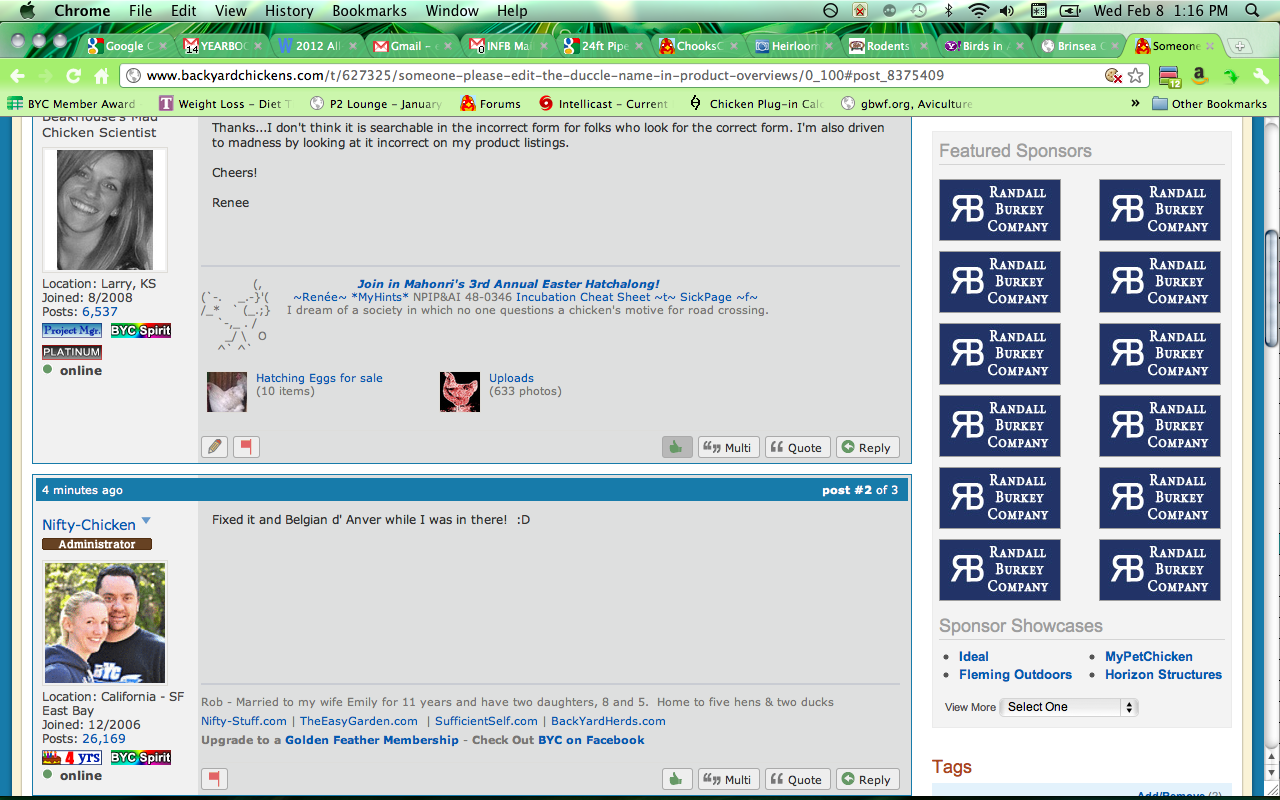This screenshot has height=800, width=1280.
Task: Flag Renee's post with the red flag icon
Action: 246,447
